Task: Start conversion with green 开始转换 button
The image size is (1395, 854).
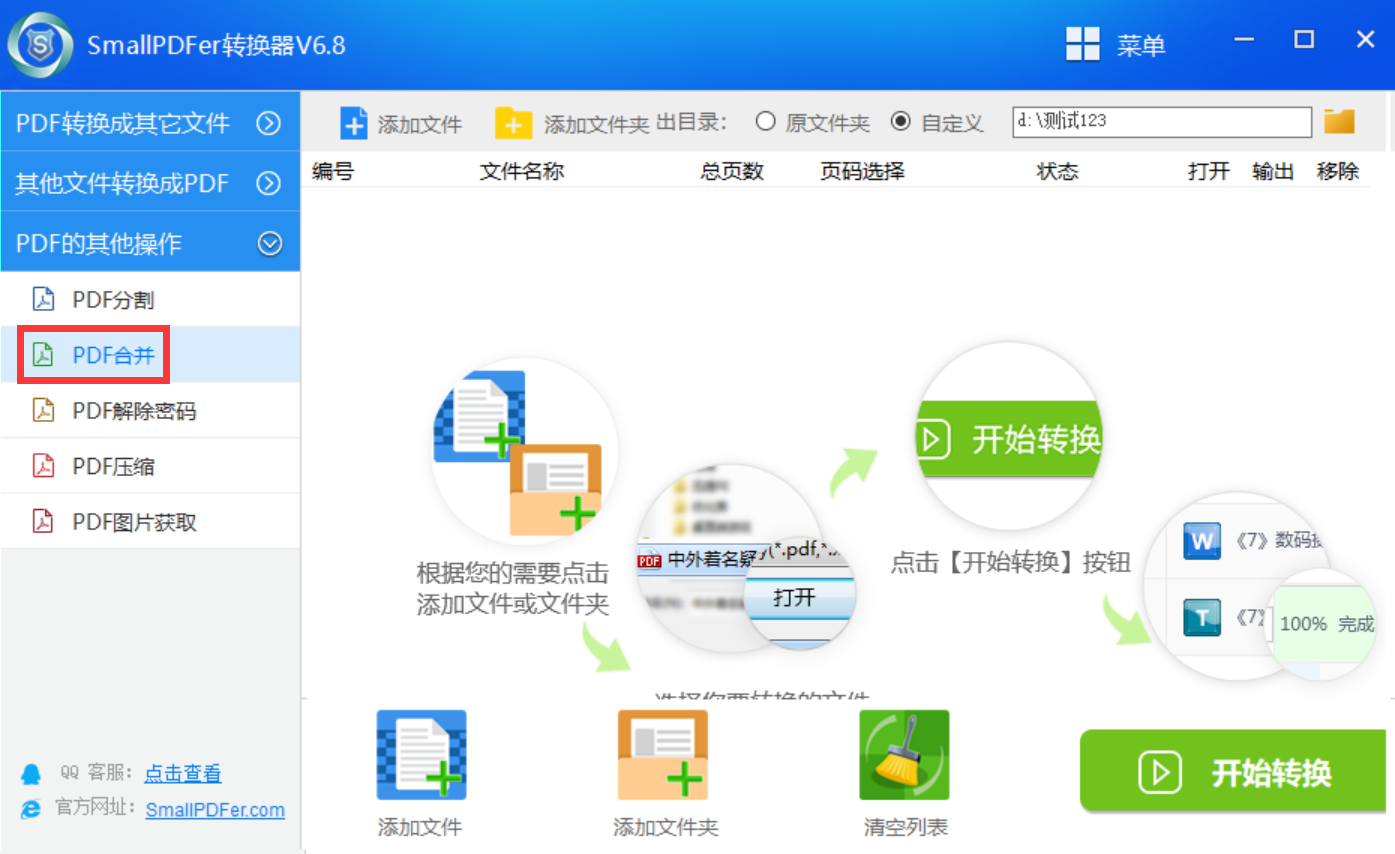Action: tap(1233, 771)
